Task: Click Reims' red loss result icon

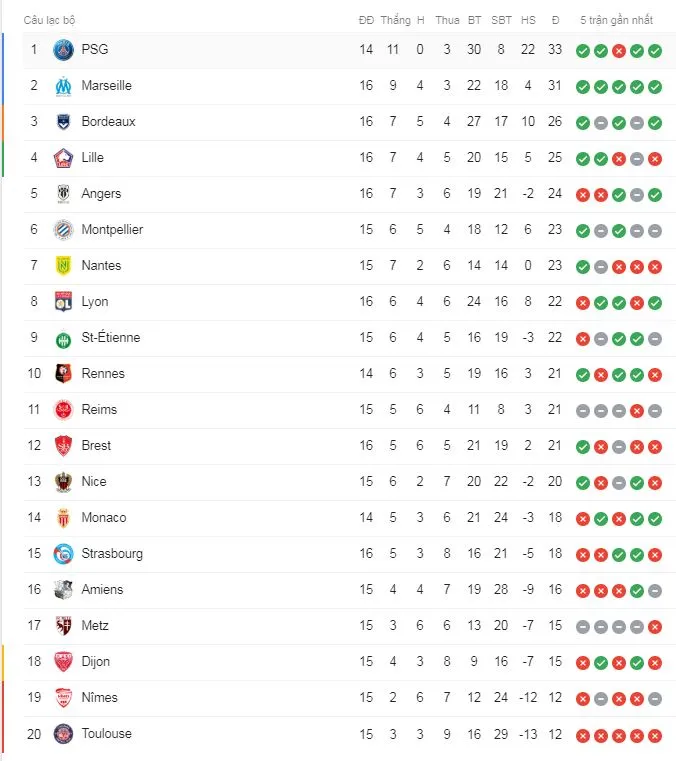Action: coord(637,410)
